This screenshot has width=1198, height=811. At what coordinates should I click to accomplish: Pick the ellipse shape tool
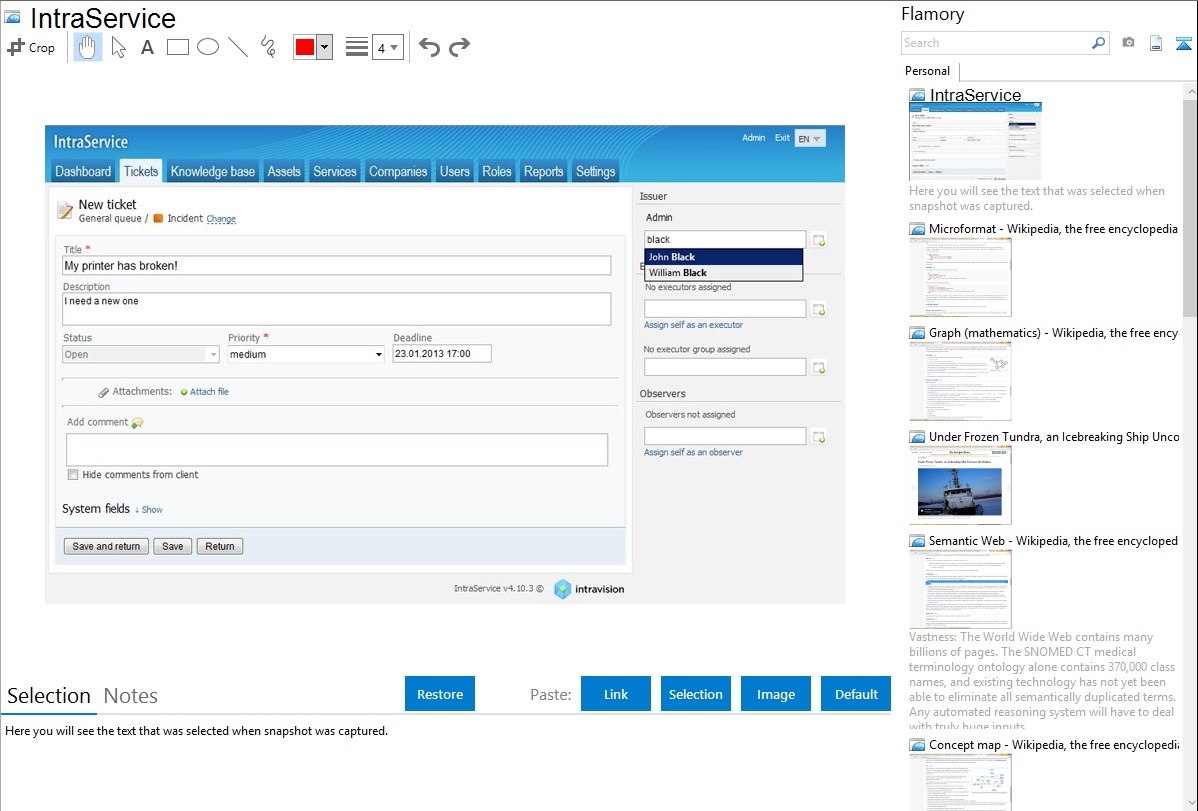(x=208, y=47)
